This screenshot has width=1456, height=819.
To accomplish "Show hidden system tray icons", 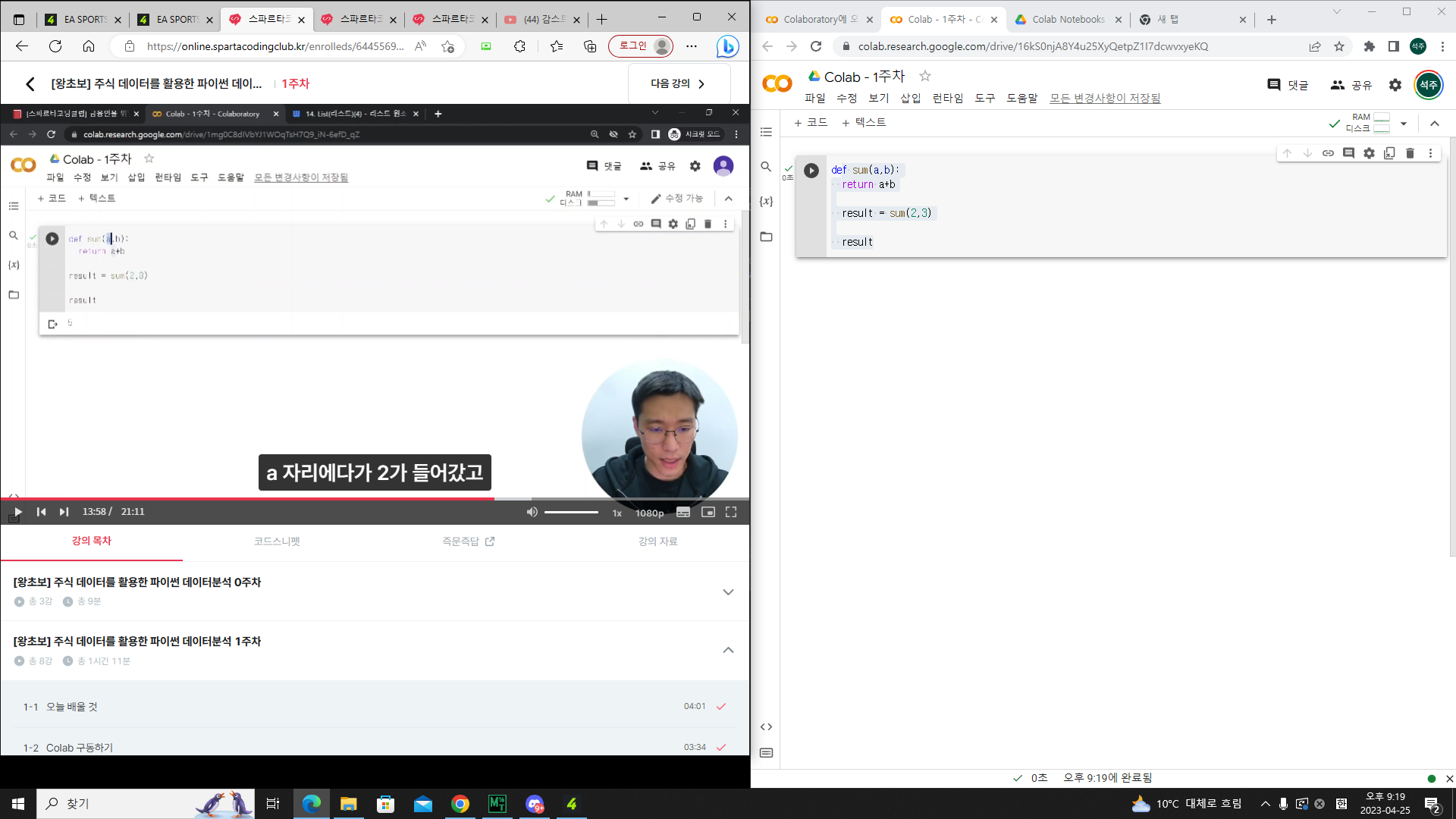I will coord(1265,804).
